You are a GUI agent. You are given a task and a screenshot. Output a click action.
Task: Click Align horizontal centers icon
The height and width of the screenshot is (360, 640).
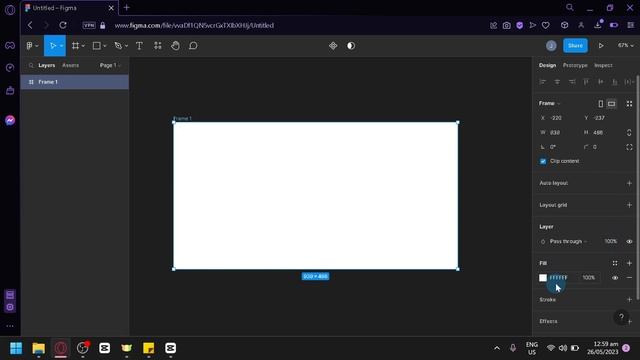pyautogui.click(x=557, y=82)
